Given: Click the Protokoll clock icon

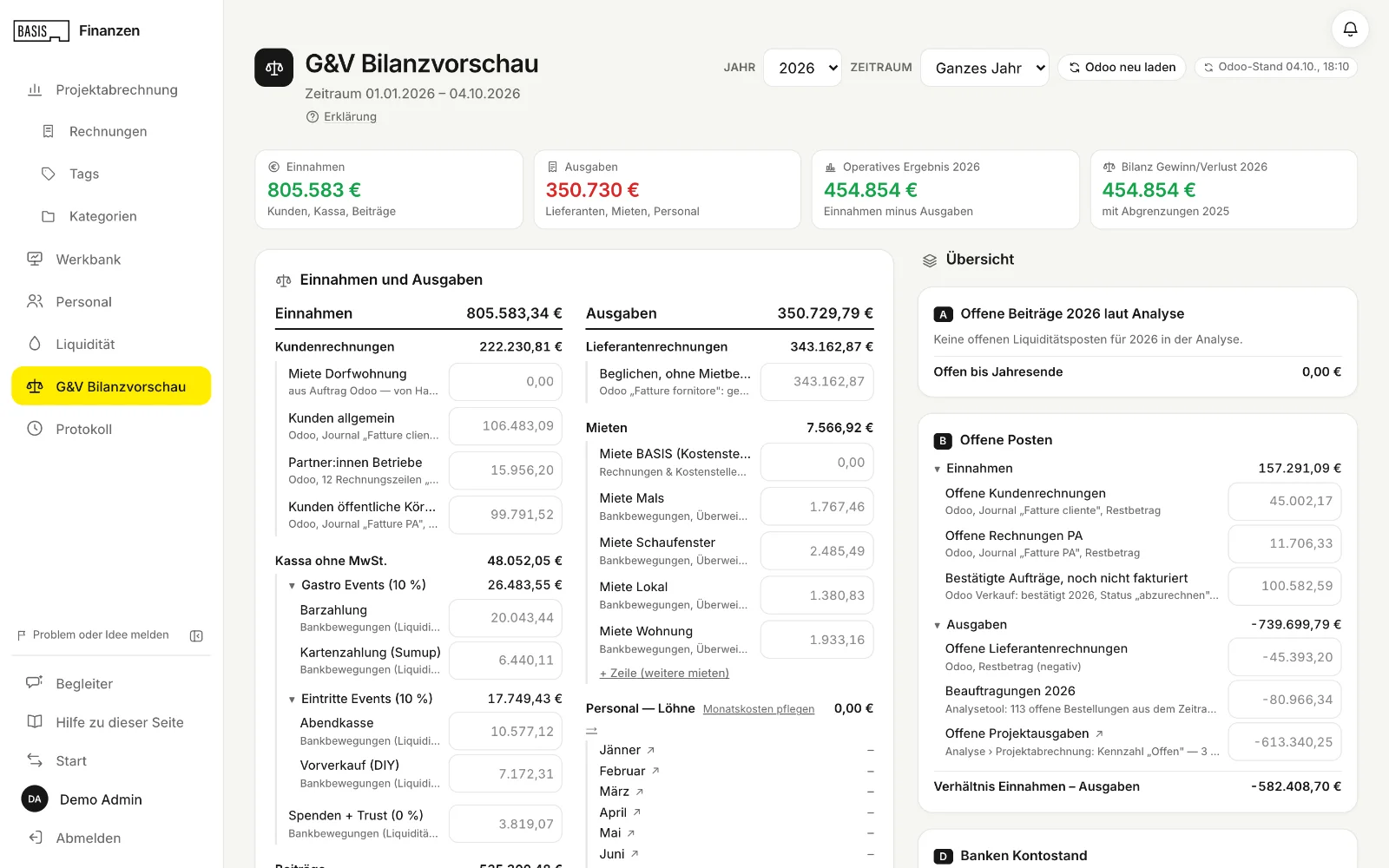Looking at the screenshot, I should pyautogui.click(x=35, y=429).
